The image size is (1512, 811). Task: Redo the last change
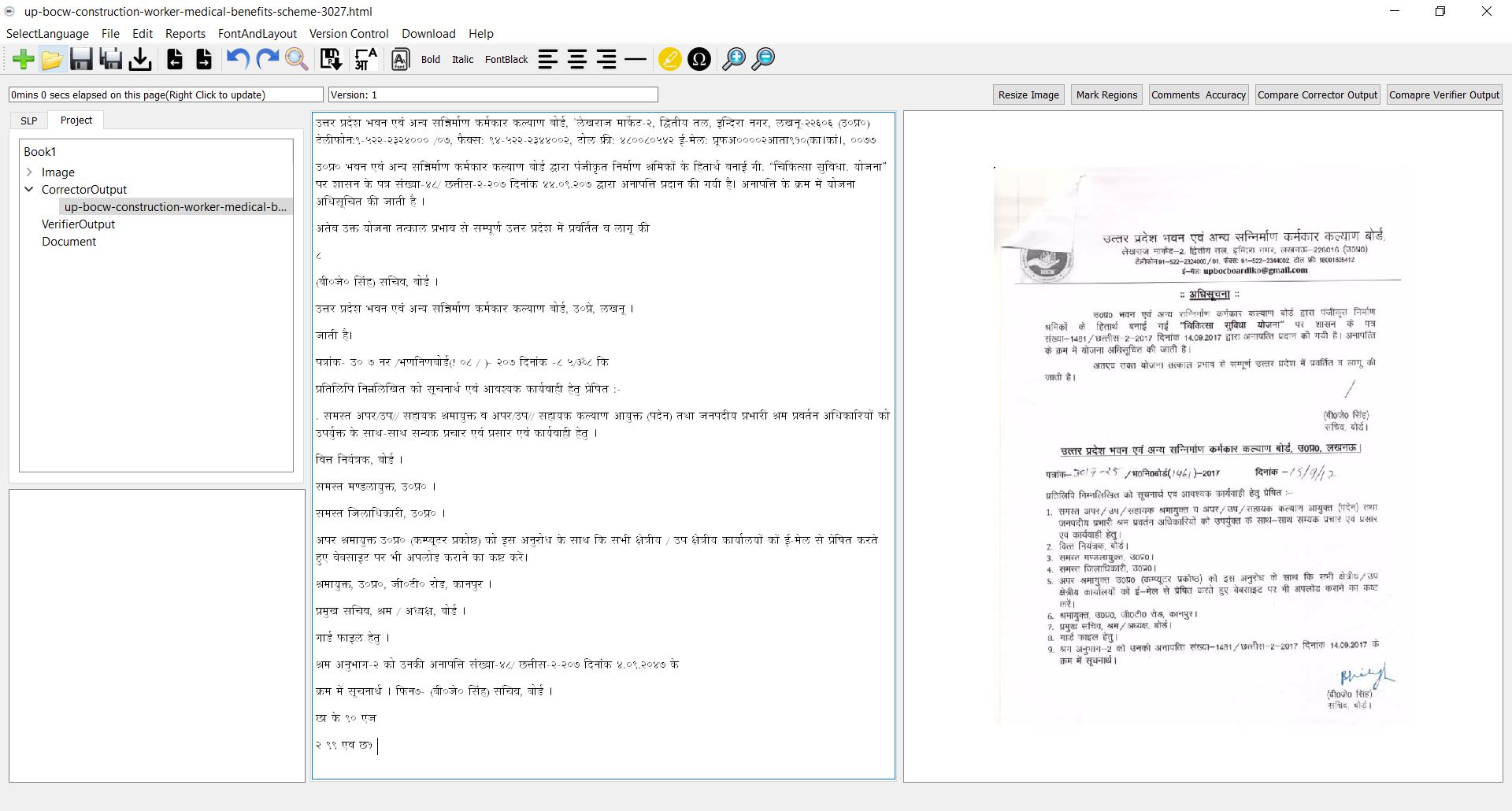(x=267, y=59)
